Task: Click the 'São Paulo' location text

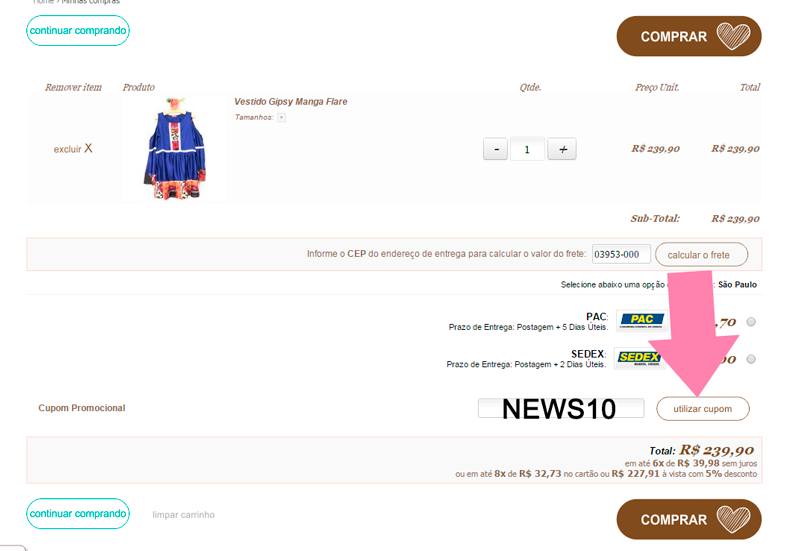Action: pyautogui.click(x=737, y=285)
